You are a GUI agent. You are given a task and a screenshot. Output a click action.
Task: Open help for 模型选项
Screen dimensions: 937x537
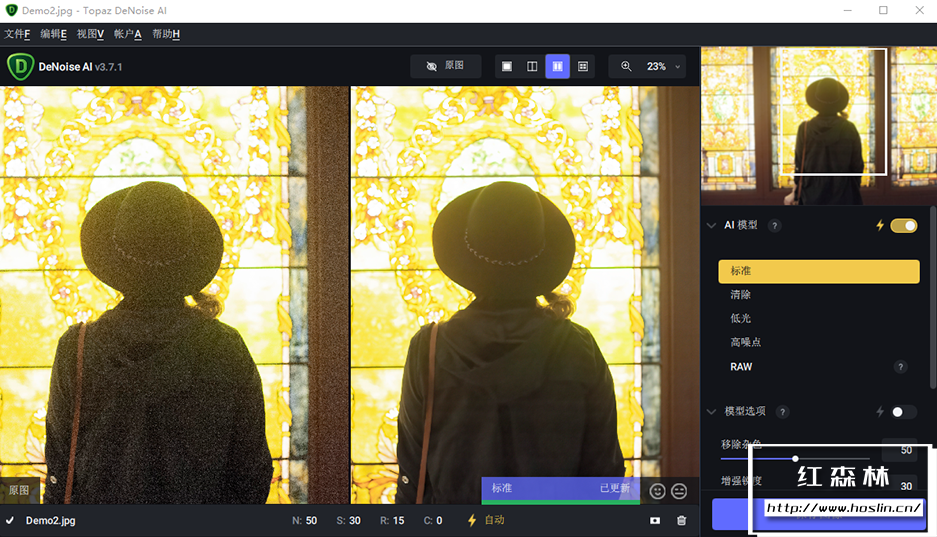click(782, 412)
